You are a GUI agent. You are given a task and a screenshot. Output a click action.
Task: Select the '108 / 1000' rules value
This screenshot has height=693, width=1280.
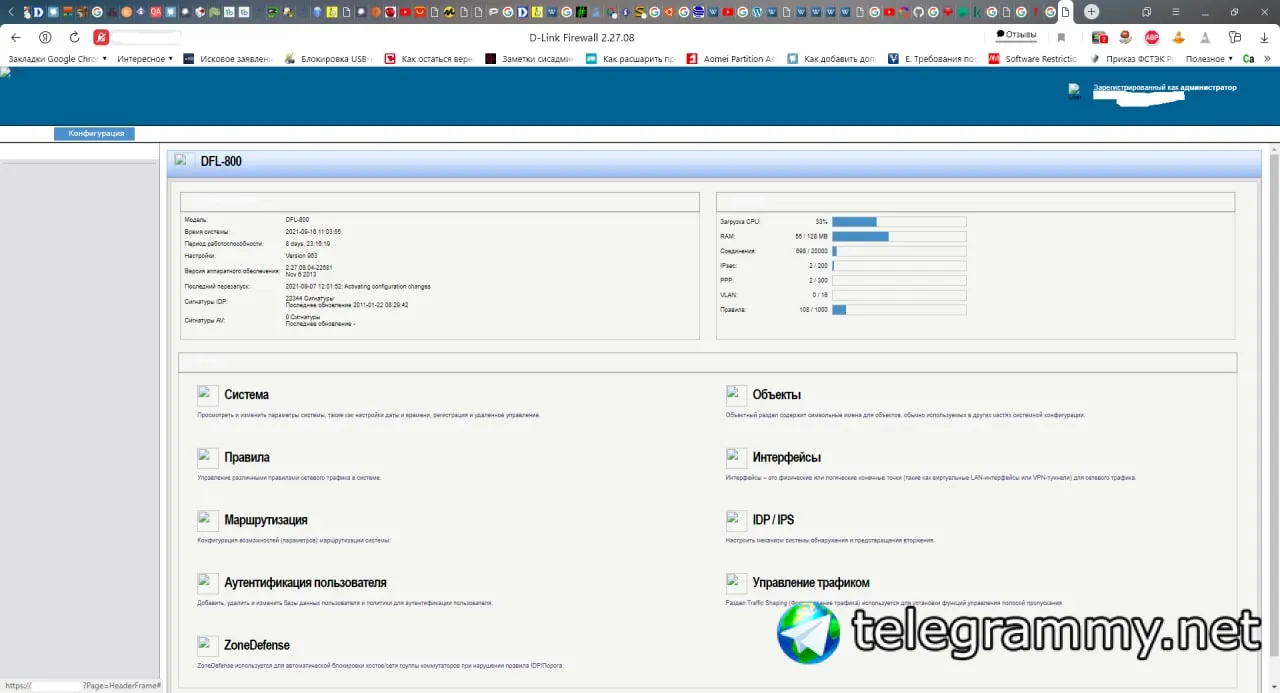[814, 310]
